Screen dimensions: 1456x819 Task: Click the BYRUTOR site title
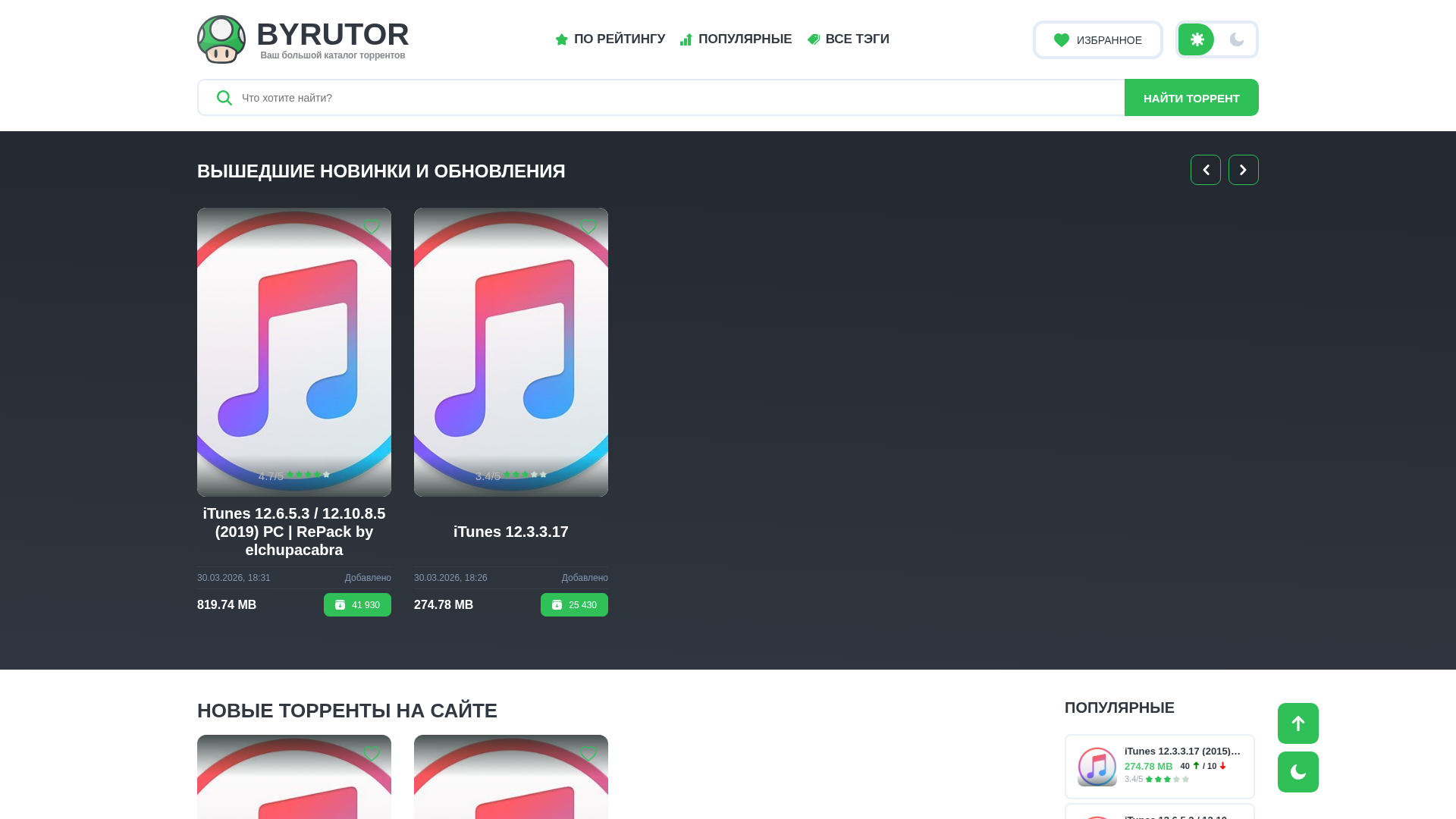coord(333,34)
